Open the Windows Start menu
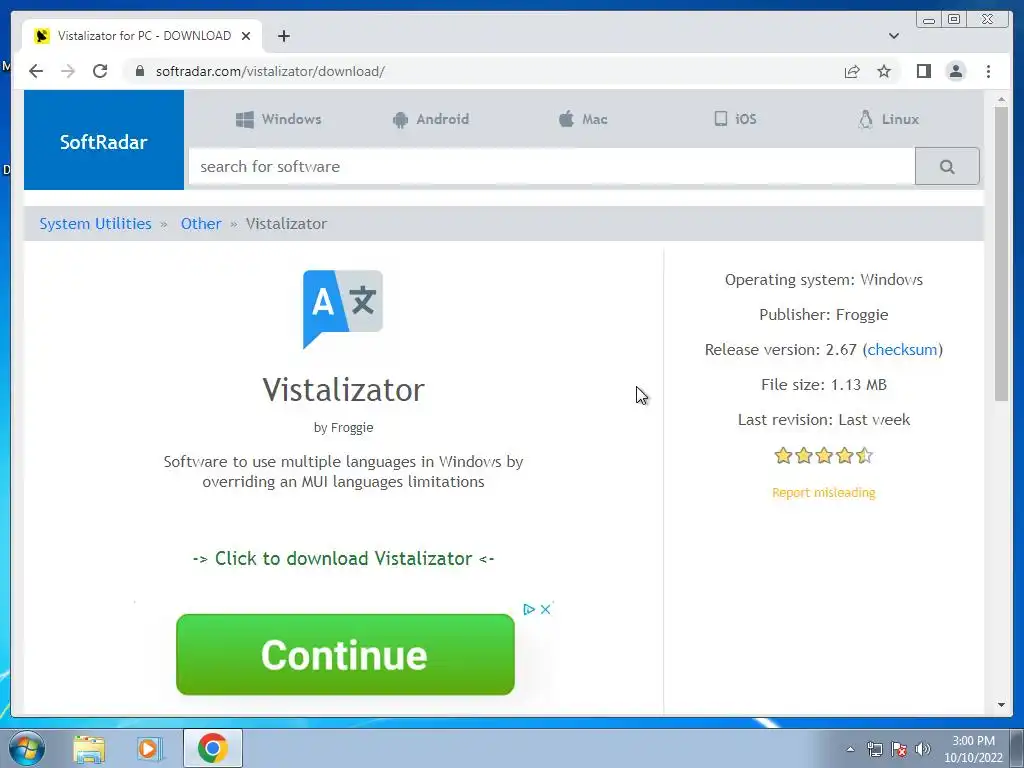Viewport: 1024px width, 768px height. tap(26, 748)
